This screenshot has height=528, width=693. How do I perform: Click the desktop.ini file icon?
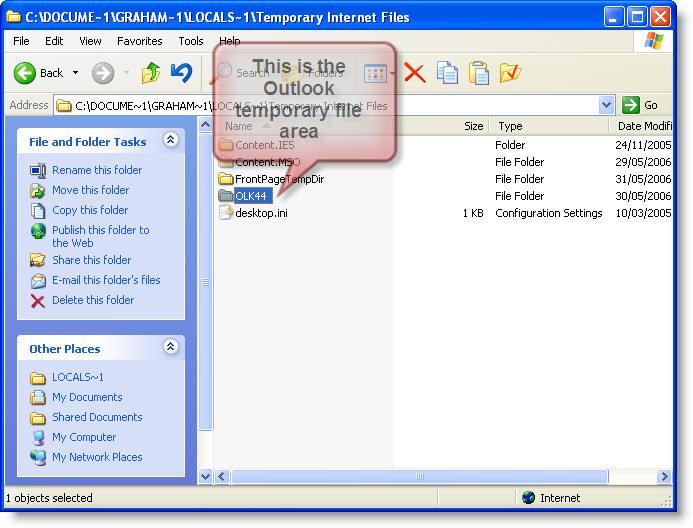(x=226, y=213)
